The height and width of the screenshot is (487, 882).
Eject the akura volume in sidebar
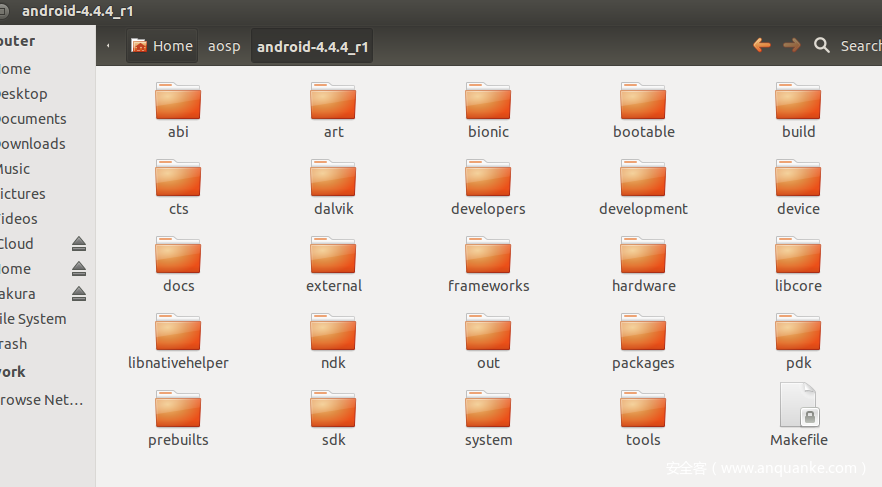point(78,294)
